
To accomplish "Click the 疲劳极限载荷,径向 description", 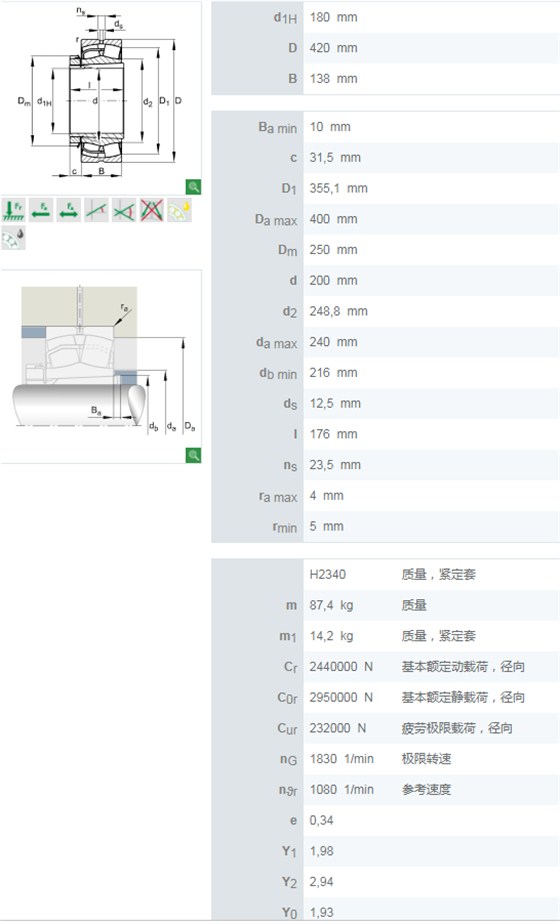I will click(x=457, y=728).
